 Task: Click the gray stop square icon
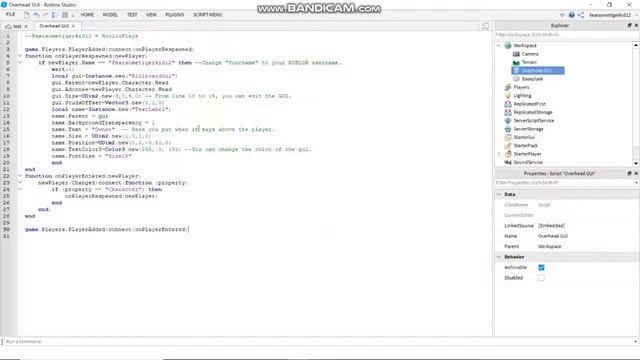(64, 15)
